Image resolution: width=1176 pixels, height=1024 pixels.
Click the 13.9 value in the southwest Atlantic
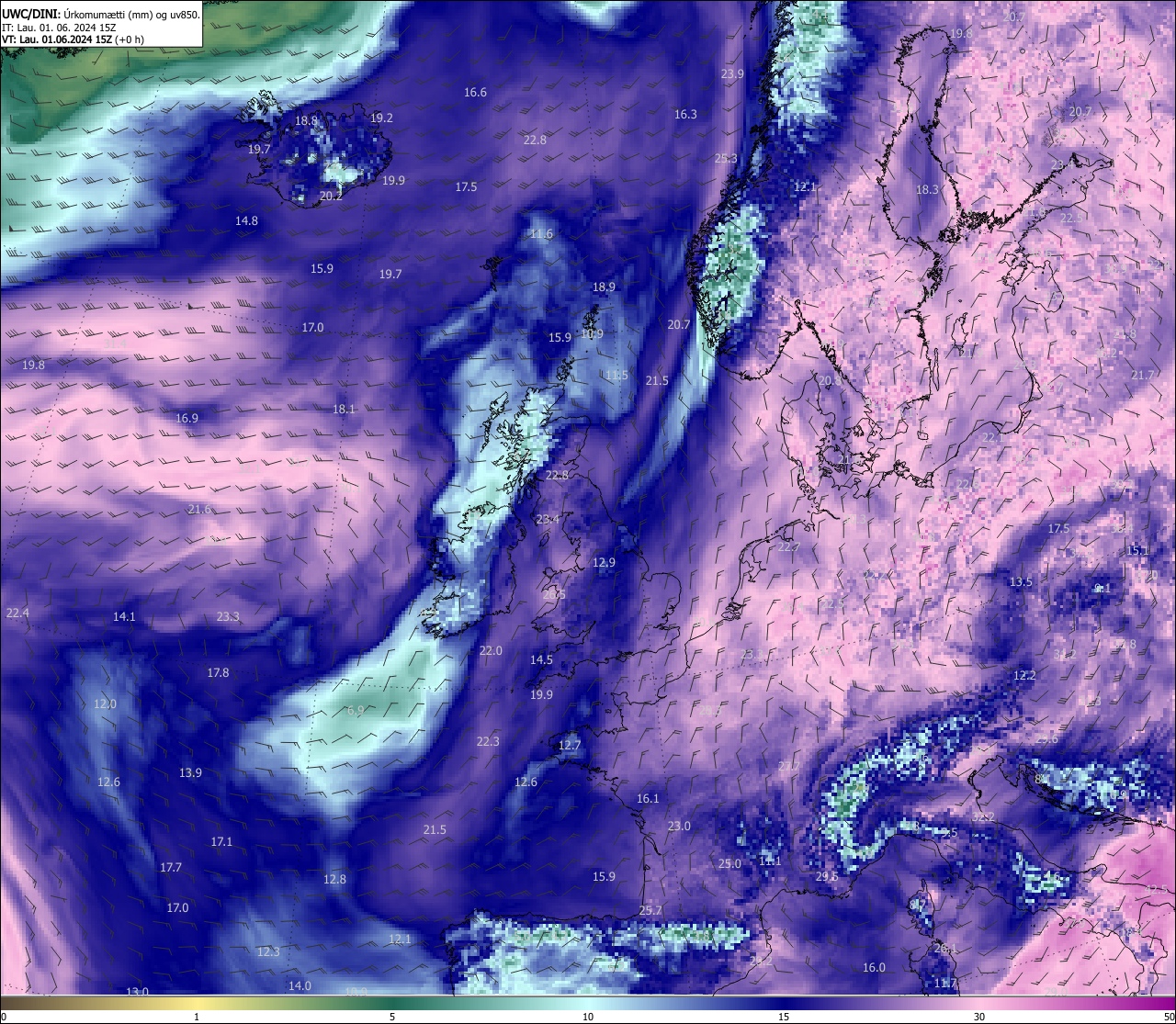click(x=190, y=773)
